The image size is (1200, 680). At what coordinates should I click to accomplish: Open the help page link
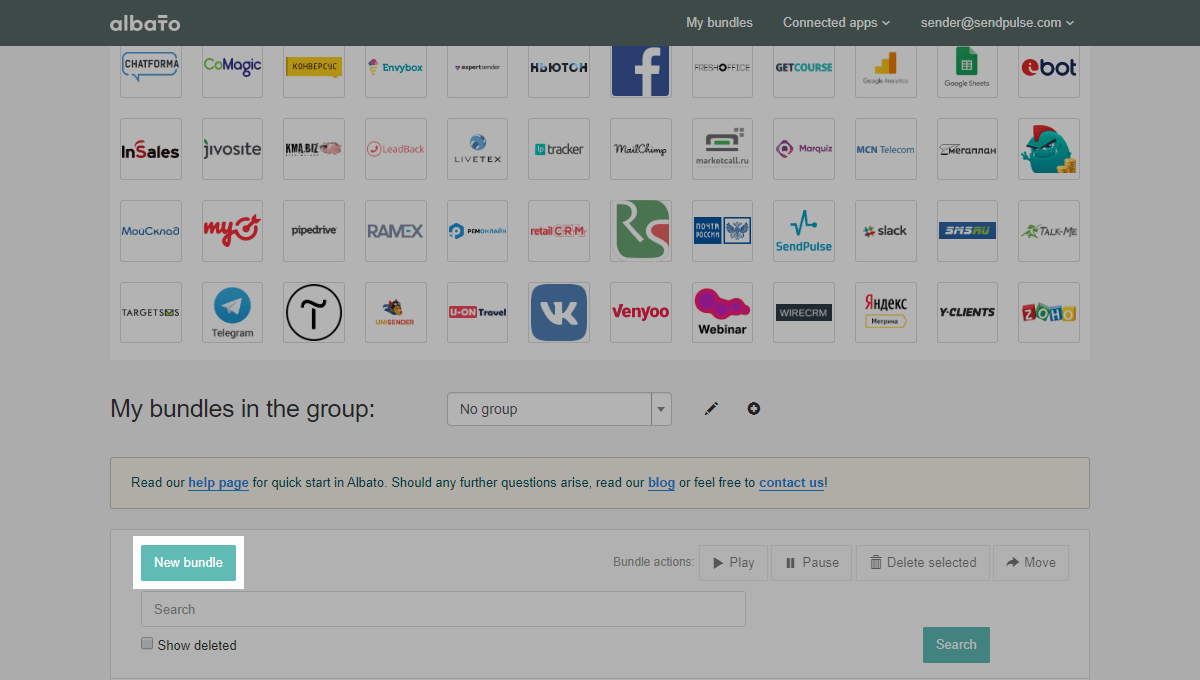tap(218, 482)
